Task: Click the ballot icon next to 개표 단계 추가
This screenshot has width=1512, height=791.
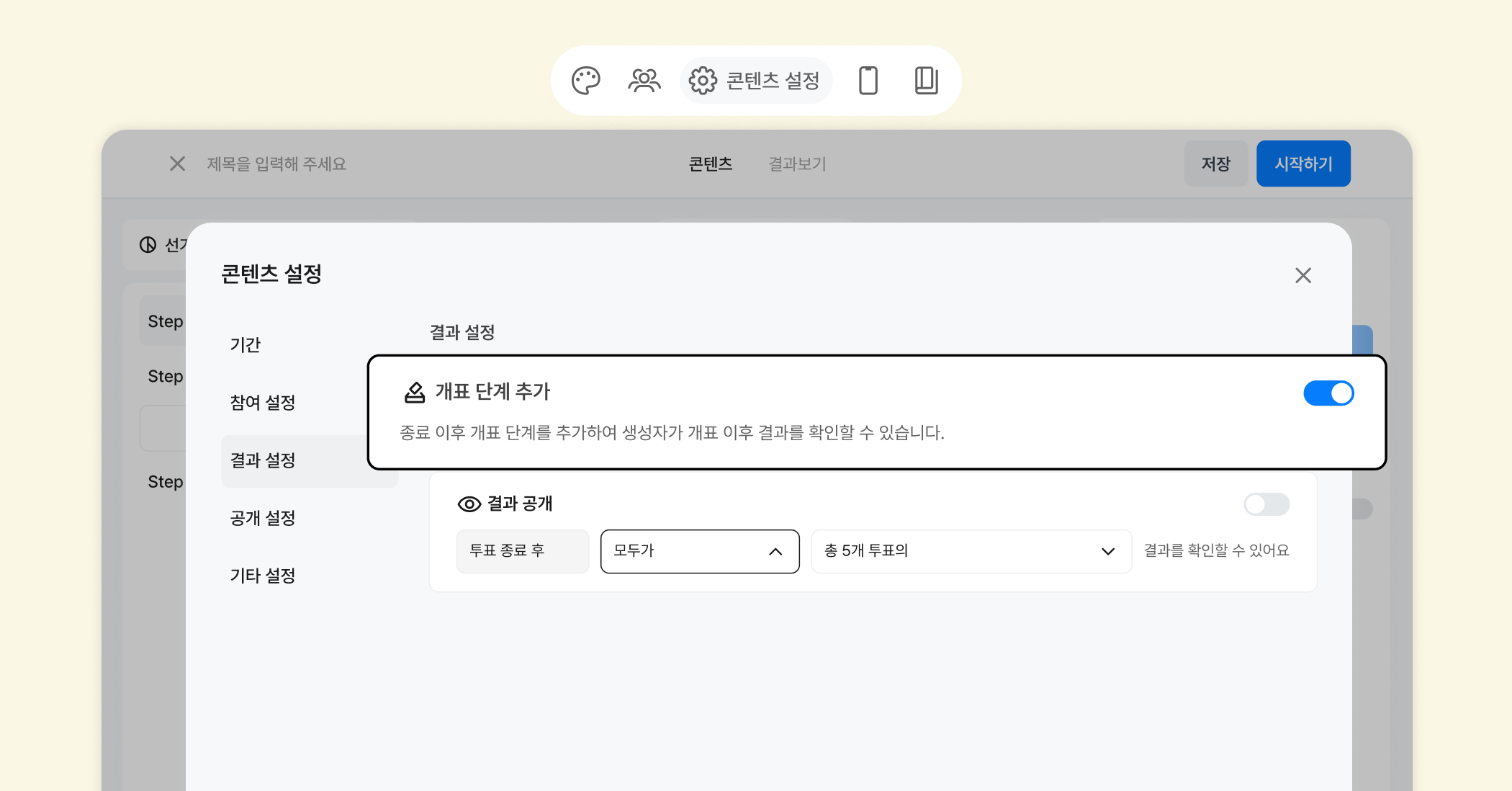Action: (x=415, y=392)
